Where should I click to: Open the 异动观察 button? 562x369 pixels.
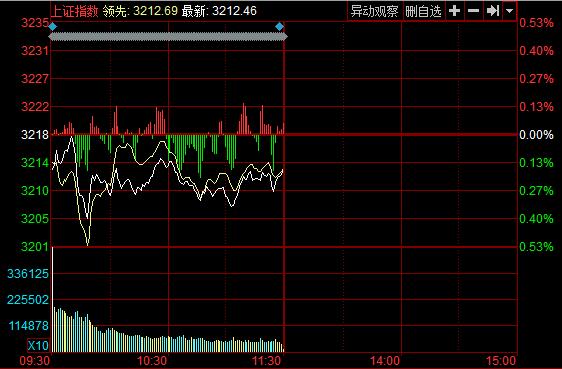pyautogui.click(x=375, y=11)
